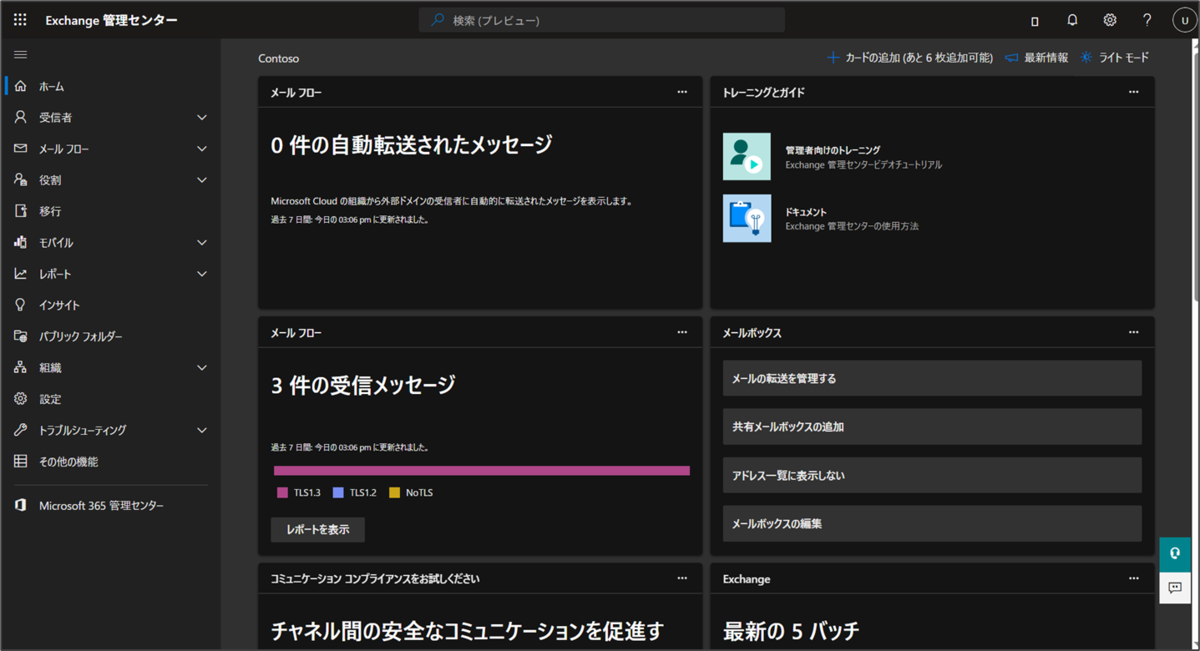The width and height of the screenshot is (1200, 651).
Task: Click the Microsoft 365 Office icon
Action: tap(20, 505)
